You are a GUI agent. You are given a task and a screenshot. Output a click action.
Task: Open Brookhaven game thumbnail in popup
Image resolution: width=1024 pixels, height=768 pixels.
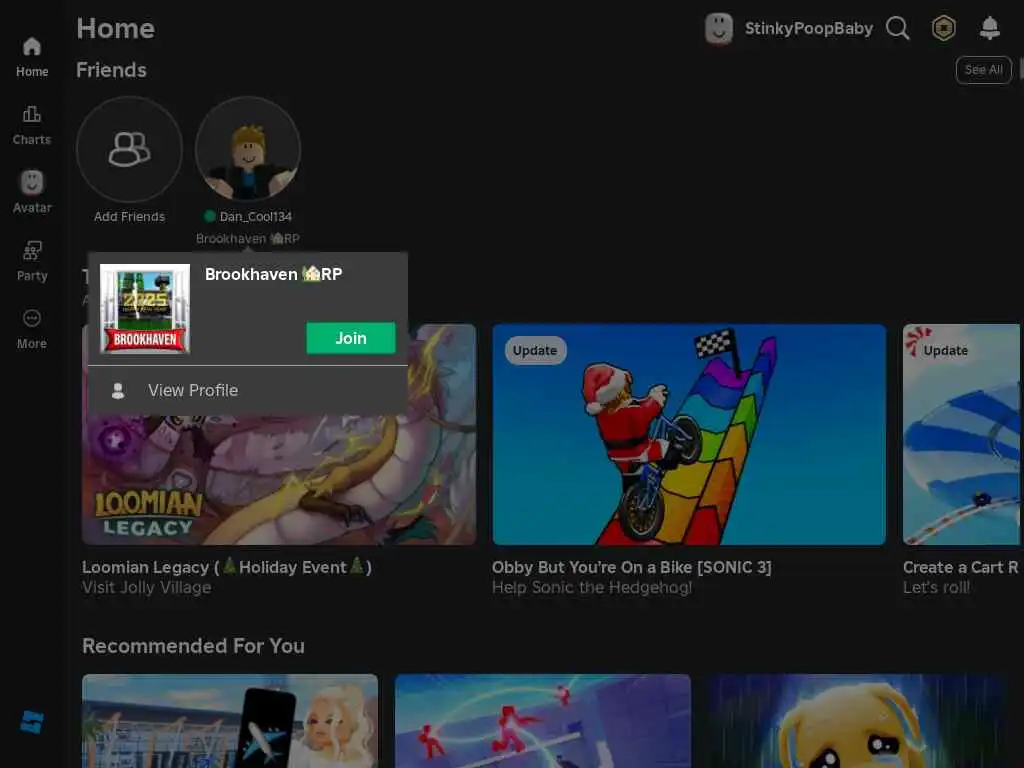click(x=145, y=308)
